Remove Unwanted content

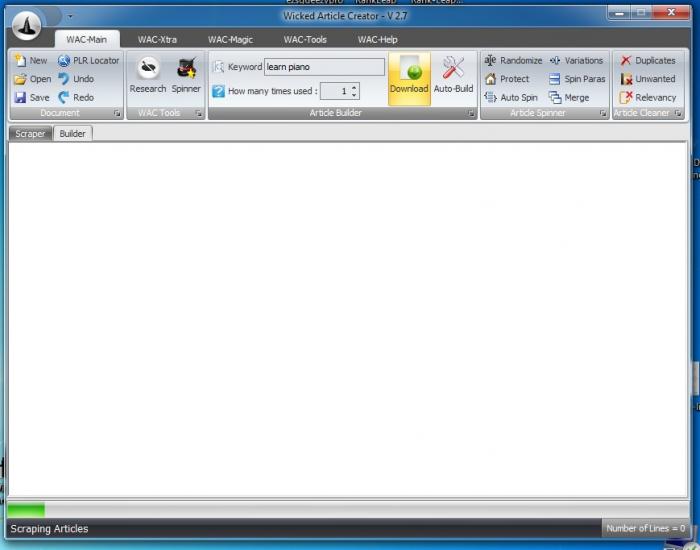pyautogui.click(x=648, y=79)
